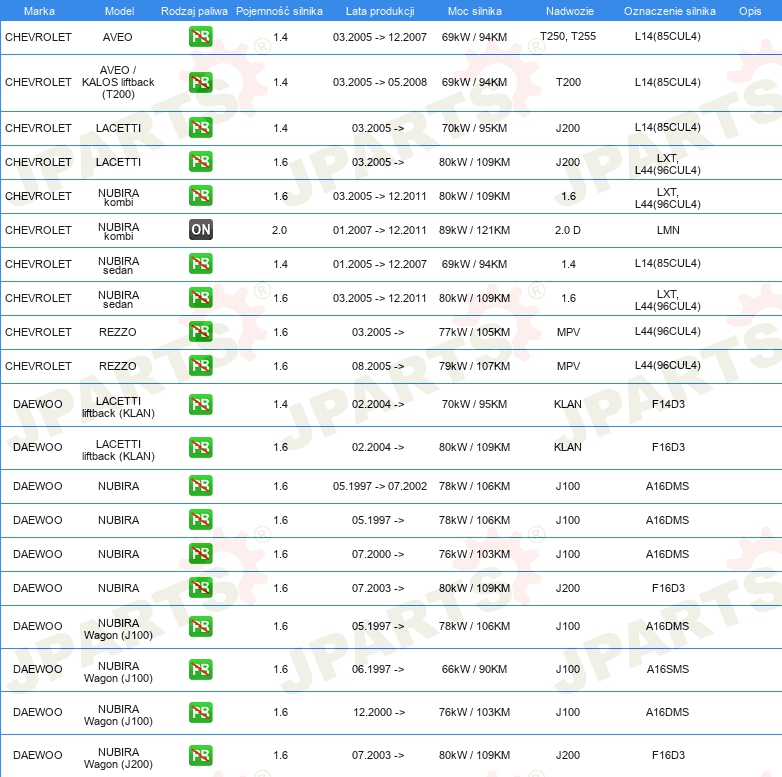
Task: Click petrol icon in Nubira Wagon 12.2000 row
Action: [x=200, y=712]
